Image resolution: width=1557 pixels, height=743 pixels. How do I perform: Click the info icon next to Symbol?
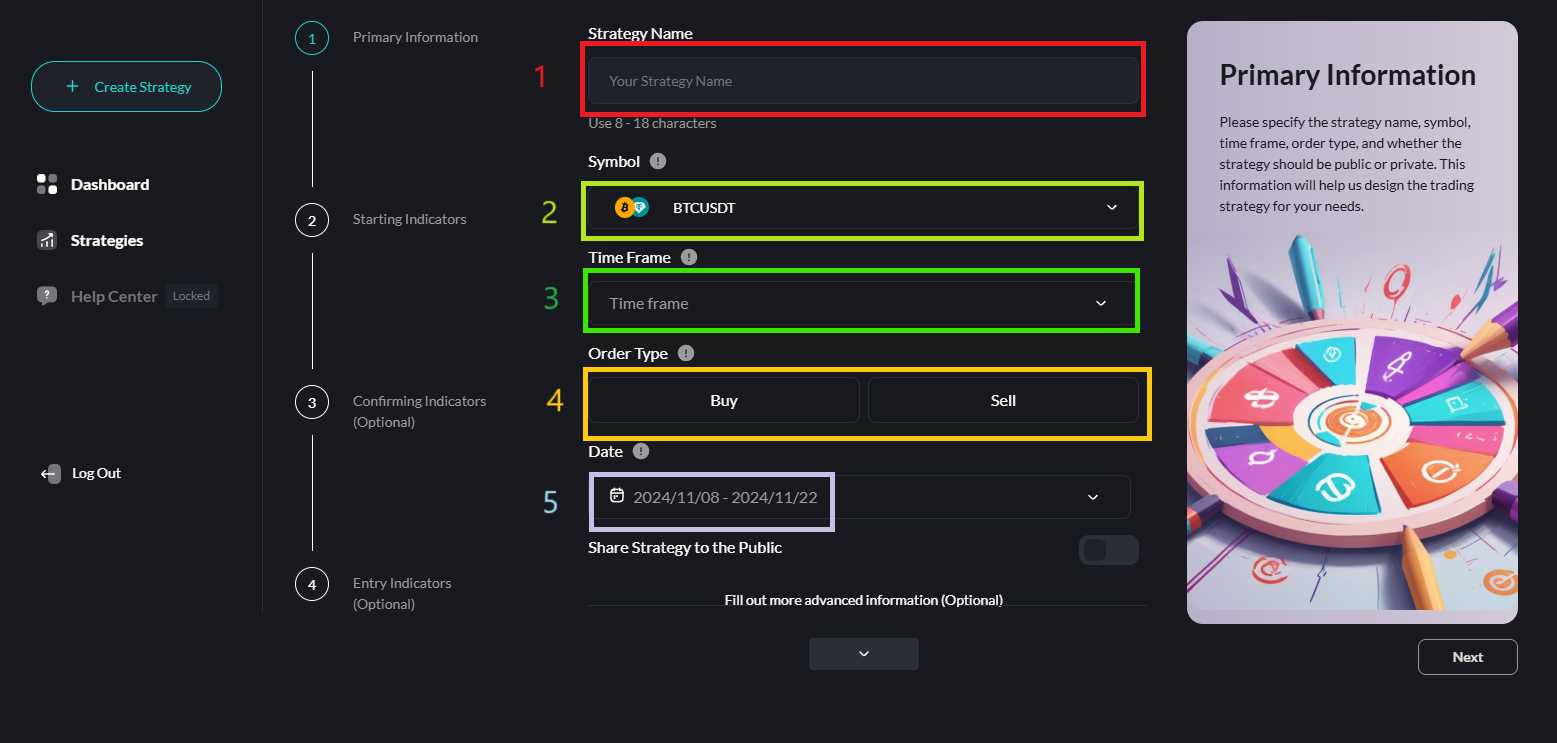pyautogui.click(x=657, y=161)
